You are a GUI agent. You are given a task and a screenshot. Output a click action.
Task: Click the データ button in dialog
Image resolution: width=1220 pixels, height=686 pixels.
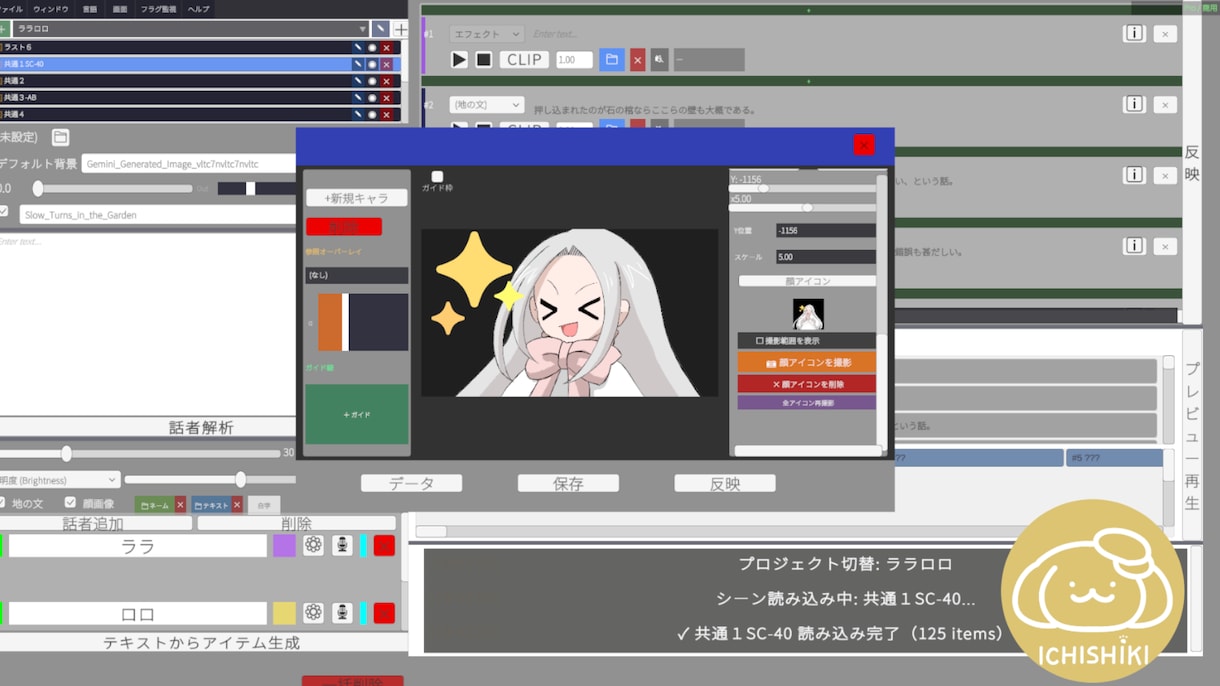(411, 483)
